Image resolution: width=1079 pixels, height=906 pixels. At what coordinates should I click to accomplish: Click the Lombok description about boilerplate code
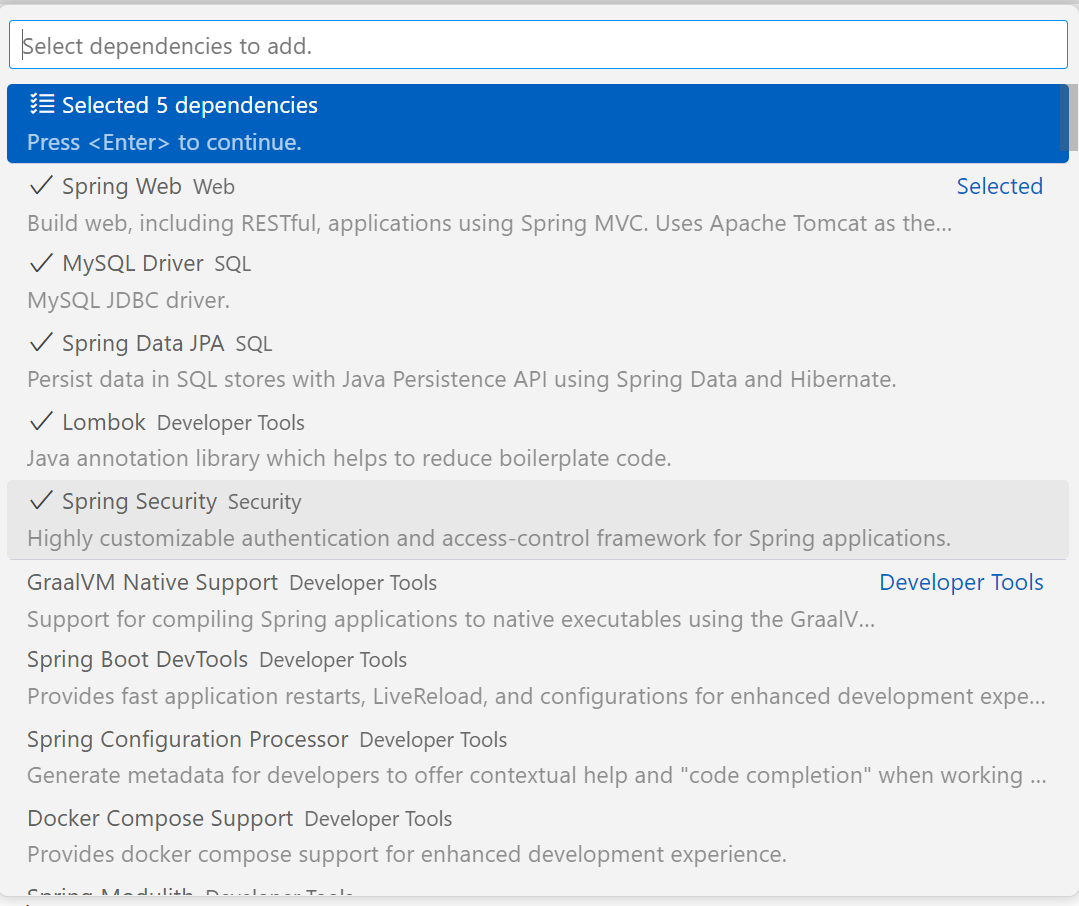pyautogui.click(x=348, y=459)
